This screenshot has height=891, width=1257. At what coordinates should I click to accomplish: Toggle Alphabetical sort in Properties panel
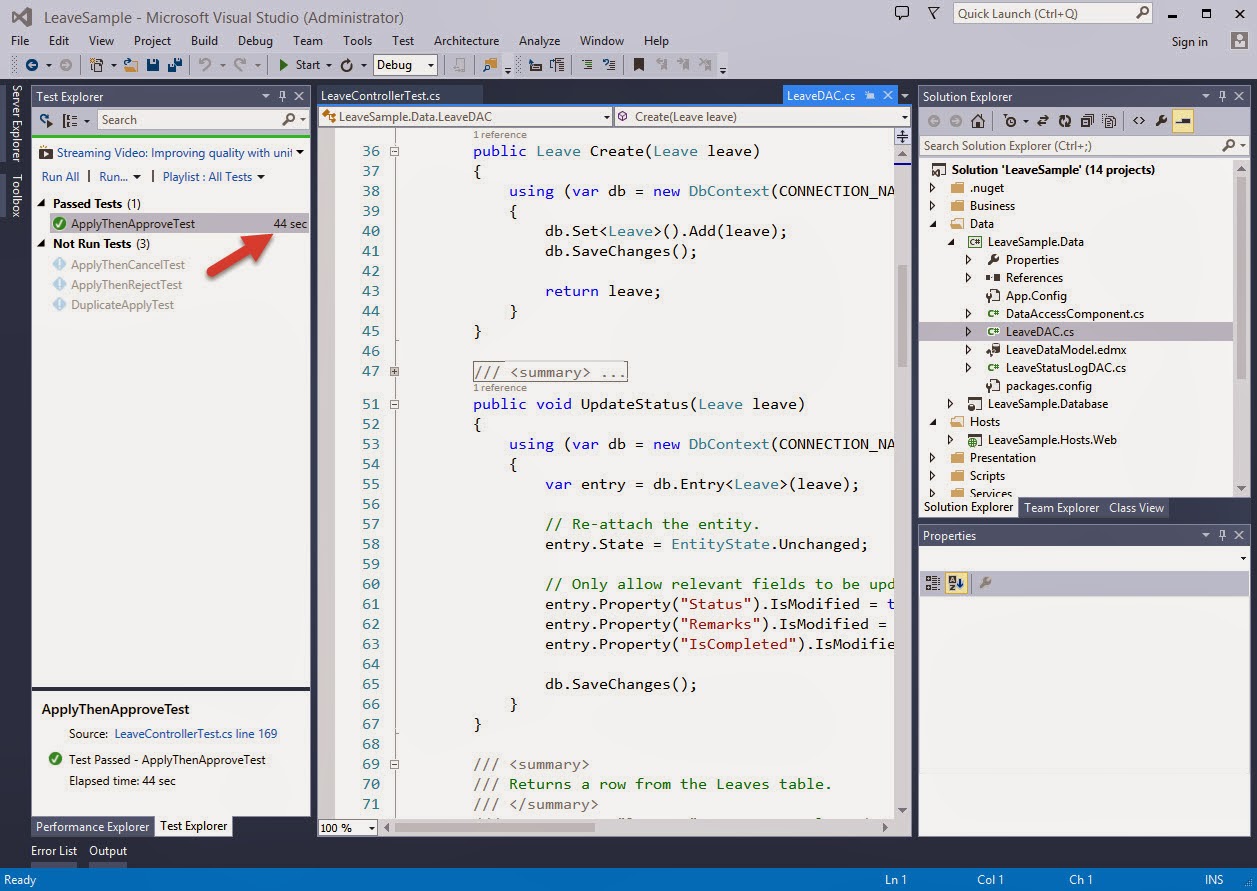click(956, 583)
